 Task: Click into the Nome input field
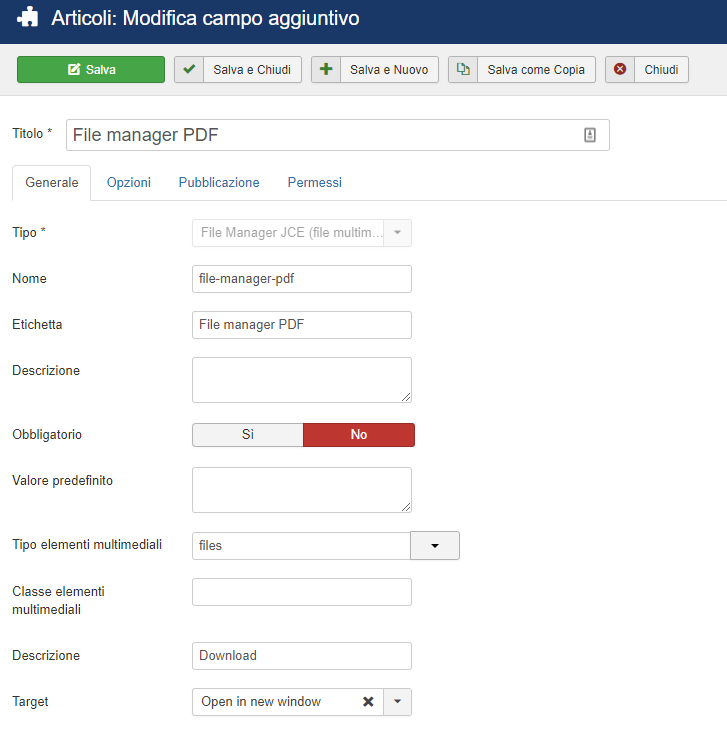coord(302,279)
